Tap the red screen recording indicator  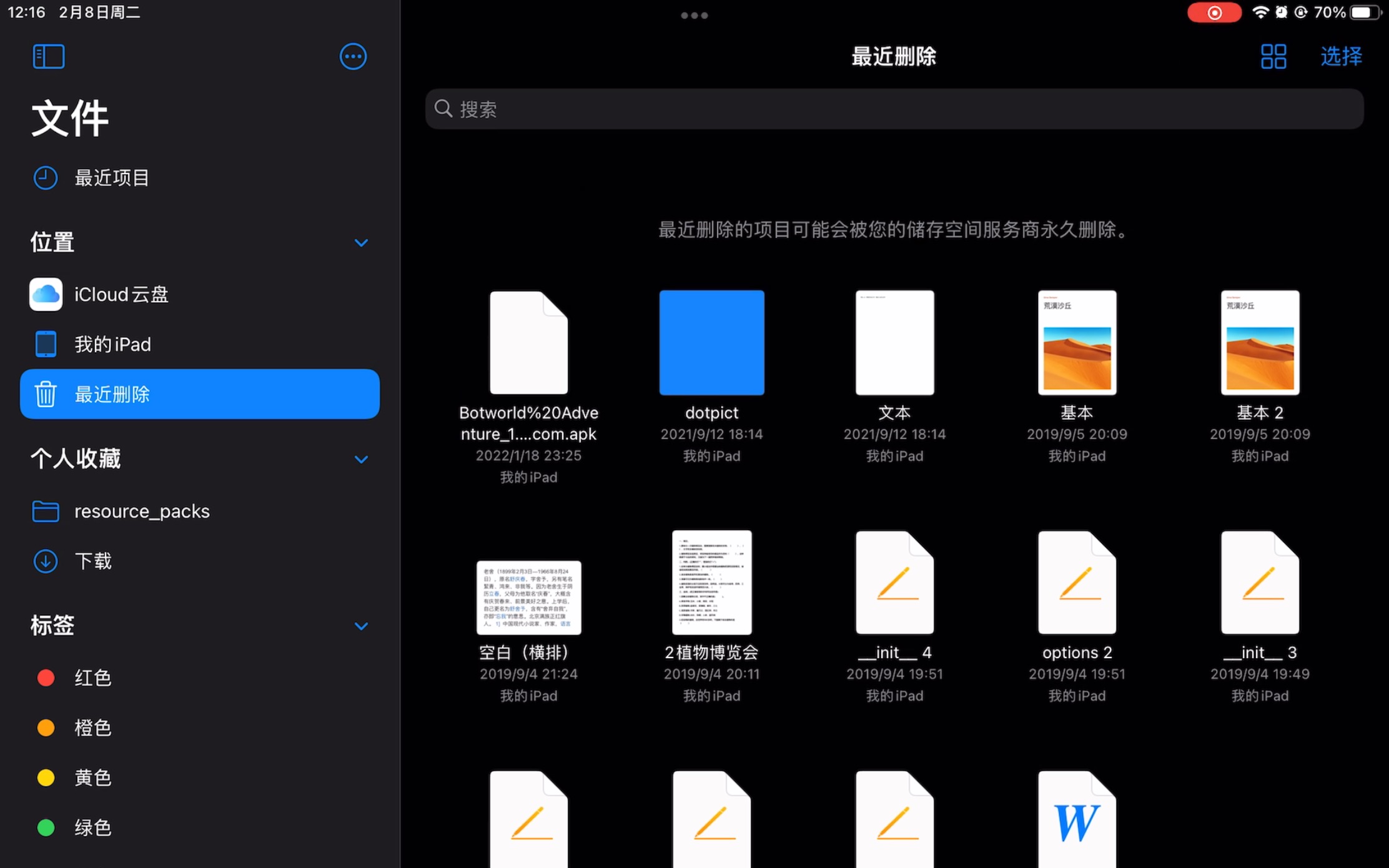pyautogui.click(x=1214, y=12)
